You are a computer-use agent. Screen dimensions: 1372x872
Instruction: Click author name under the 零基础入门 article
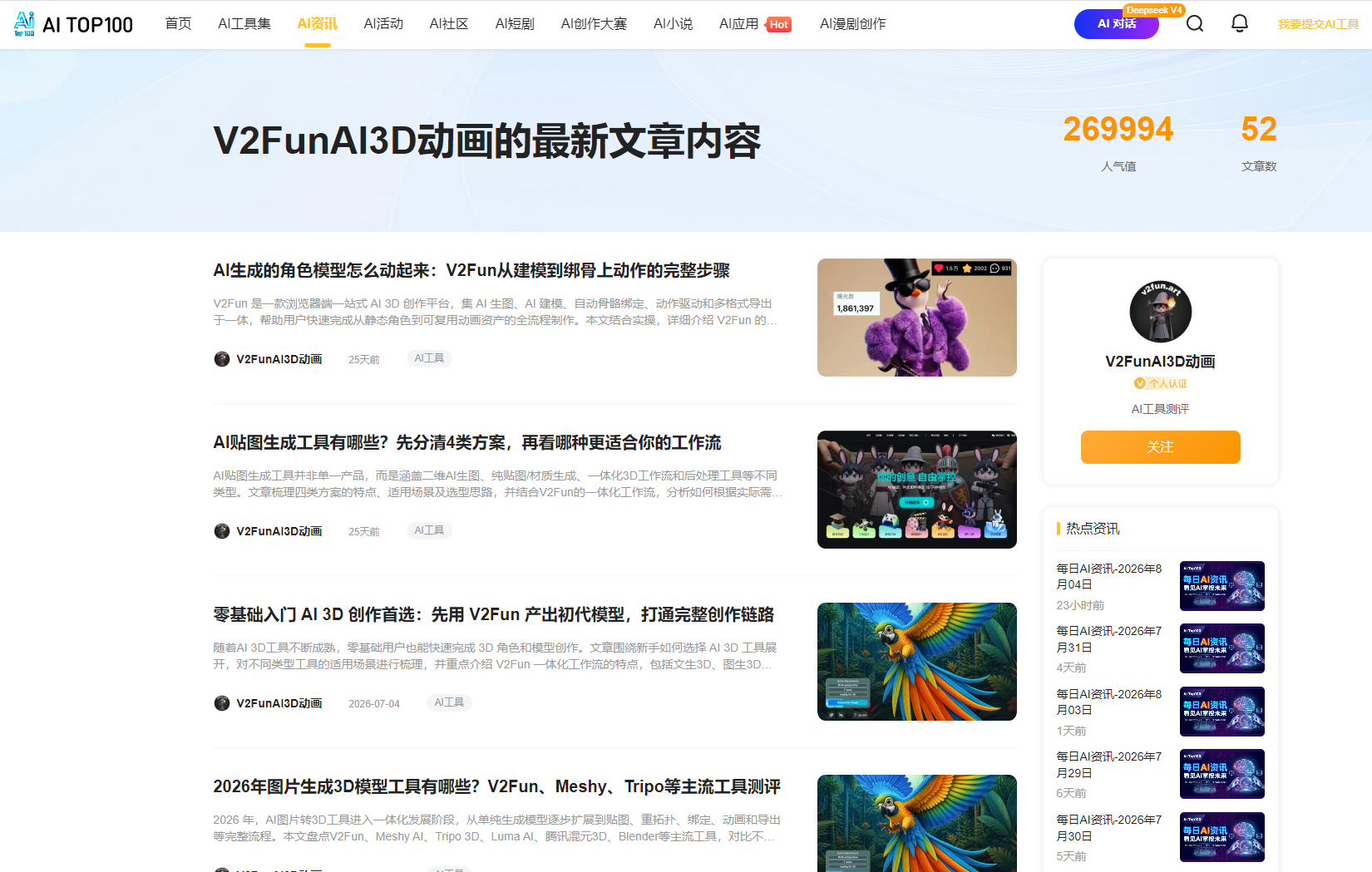click(279, 703)
